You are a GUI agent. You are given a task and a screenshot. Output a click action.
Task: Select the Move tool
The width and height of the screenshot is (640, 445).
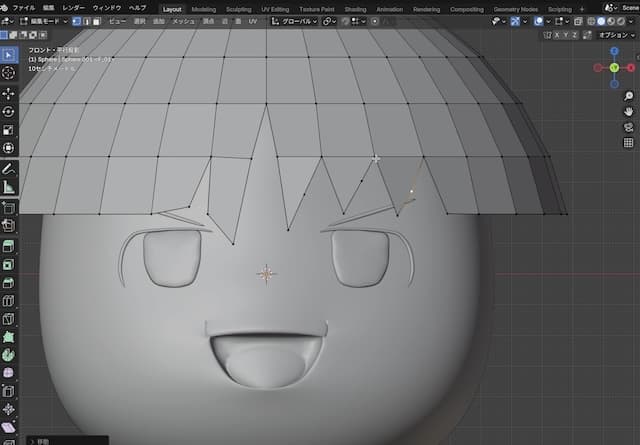[x=9, y=92]
